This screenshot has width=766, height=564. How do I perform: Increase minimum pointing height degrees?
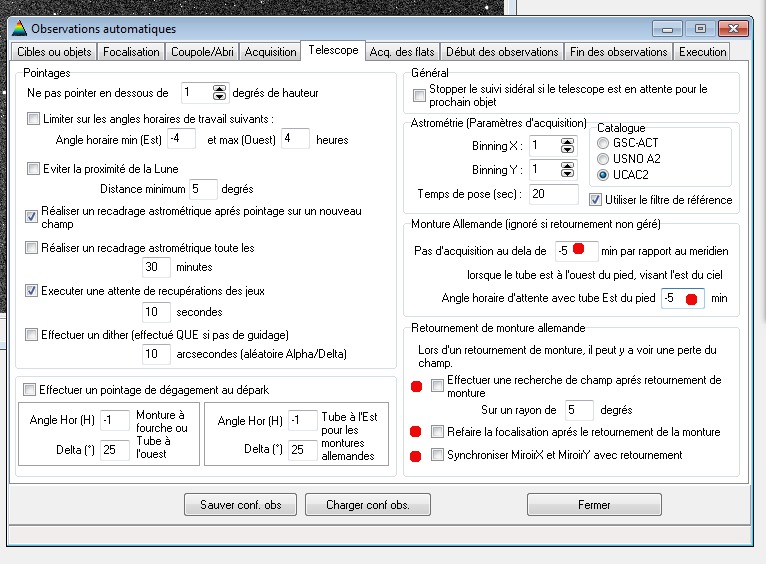(220, 89)
